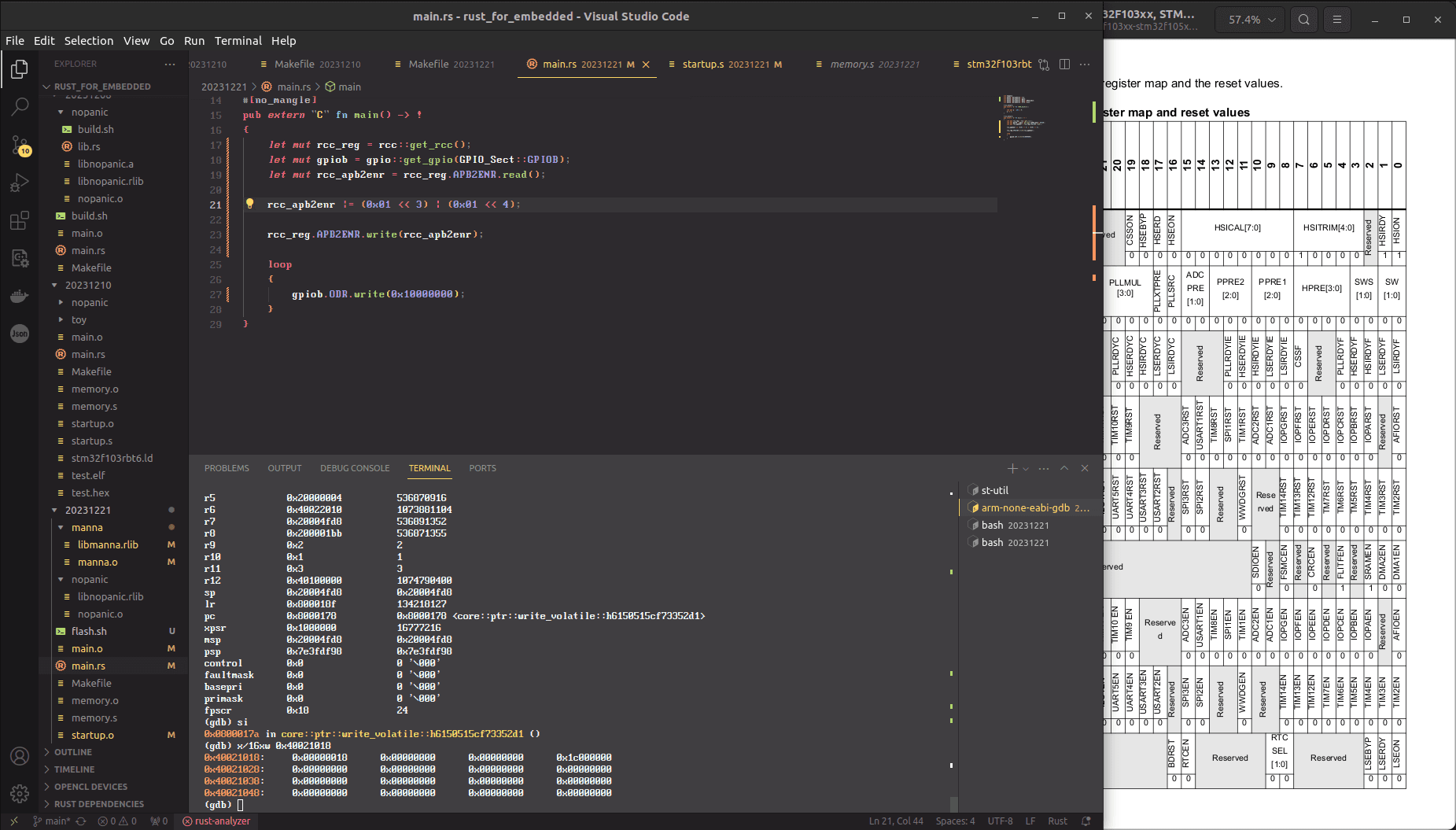Image resolution: width=1456 pixels, height=830 pixels.
Task: Open the Accounts menu icon
Action: click(x=20, y=756)
